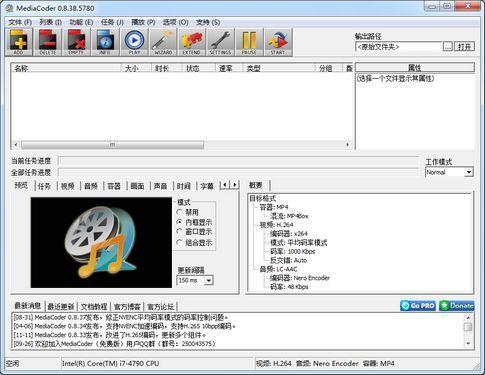
Task: Open the 最近更新 tab
Action: click(x=61, y=306)
